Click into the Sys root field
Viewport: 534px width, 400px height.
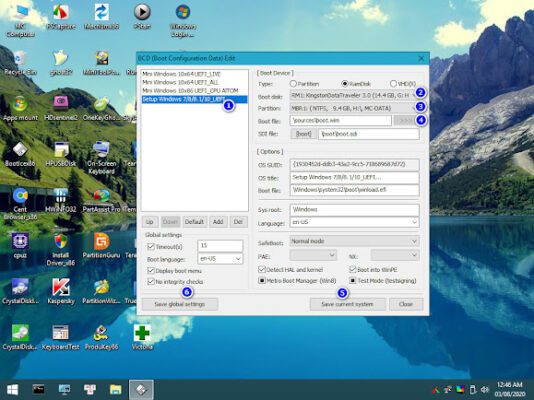pyautogui.click(x=354, y=210)
